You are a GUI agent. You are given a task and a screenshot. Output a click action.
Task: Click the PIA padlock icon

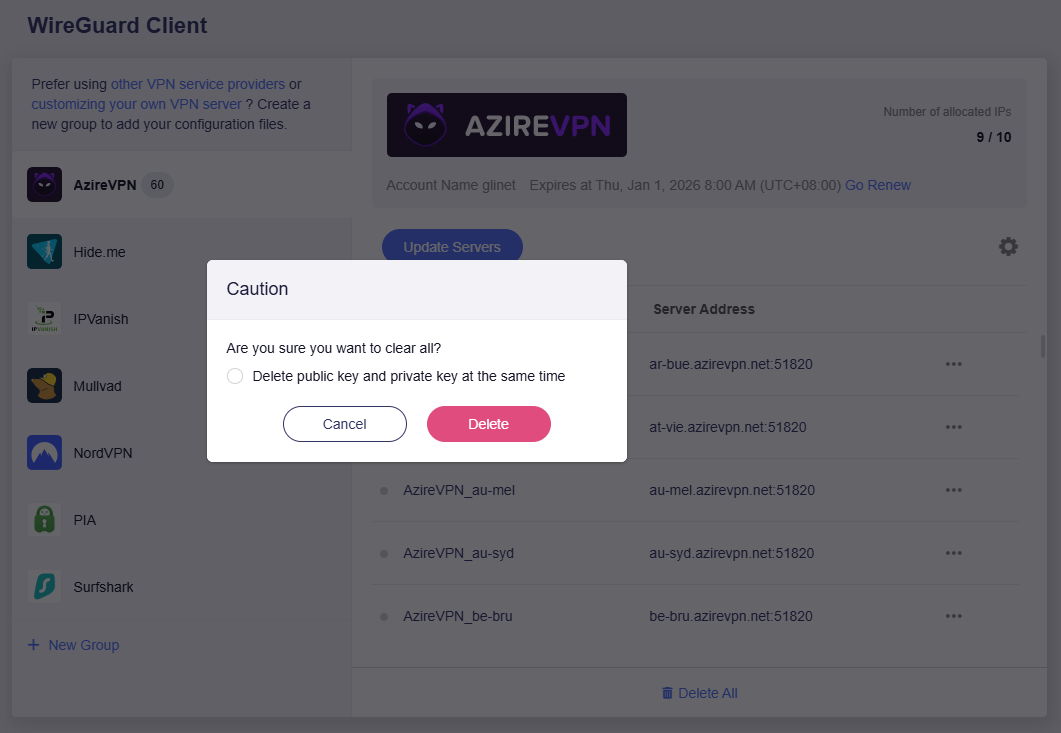[44, 520]
